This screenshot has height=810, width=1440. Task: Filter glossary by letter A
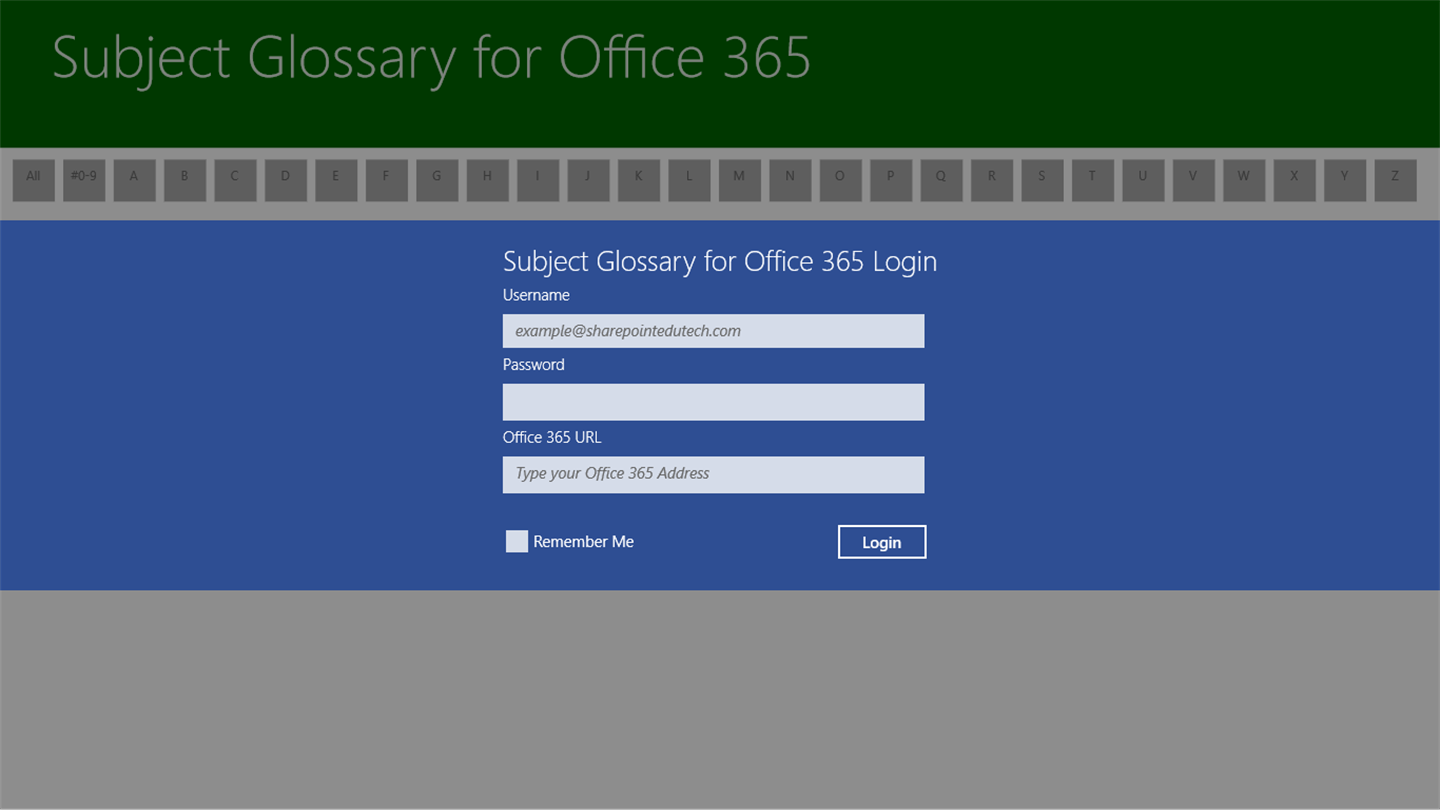(x=135, y=180)
